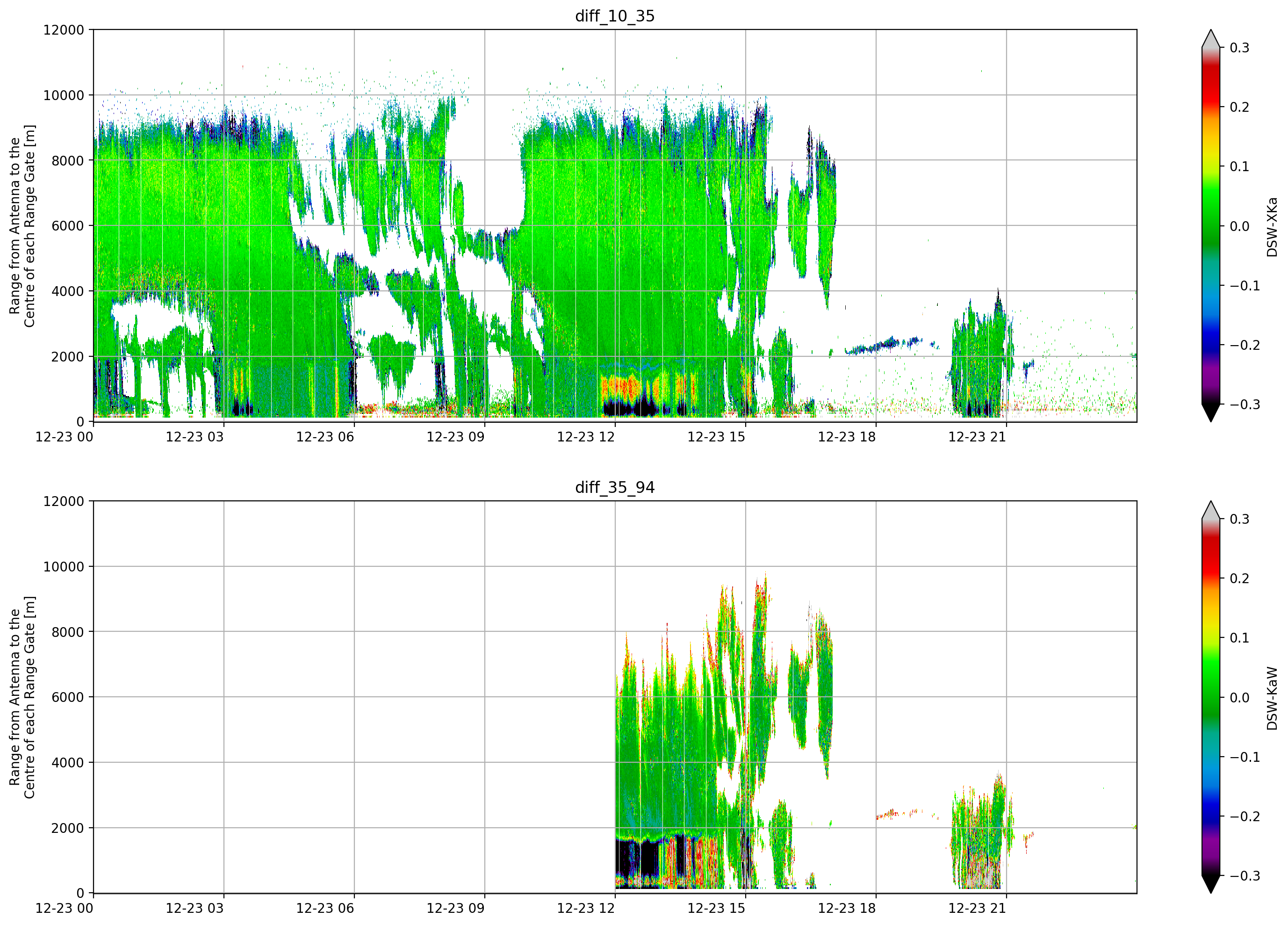The image size is (1288, 925).
Task: Click the 0.0 tick on DSW-KaW colorbar
Action: (1239, 698)
